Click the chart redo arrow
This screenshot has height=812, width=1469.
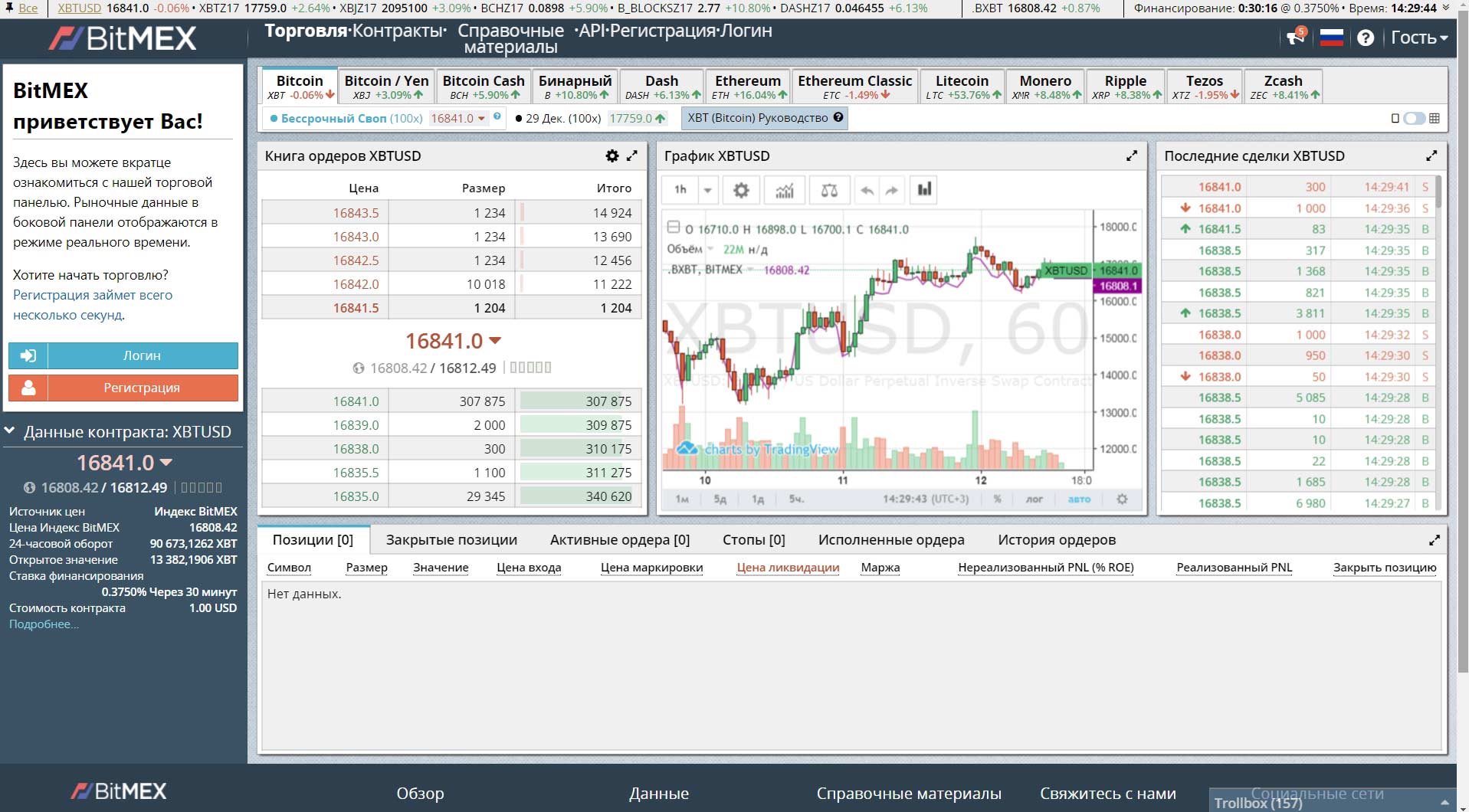[x=891, y=190]
